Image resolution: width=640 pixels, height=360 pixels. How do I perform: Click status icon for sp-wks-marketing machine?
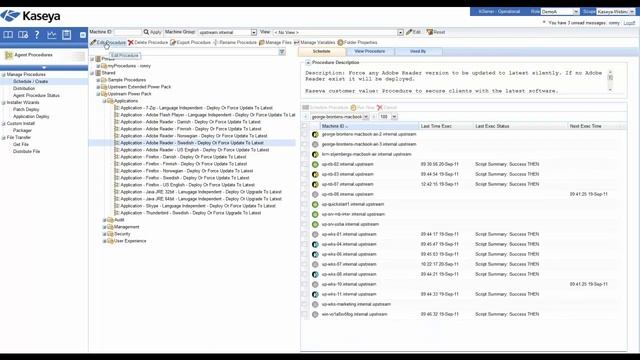[315, 304]
